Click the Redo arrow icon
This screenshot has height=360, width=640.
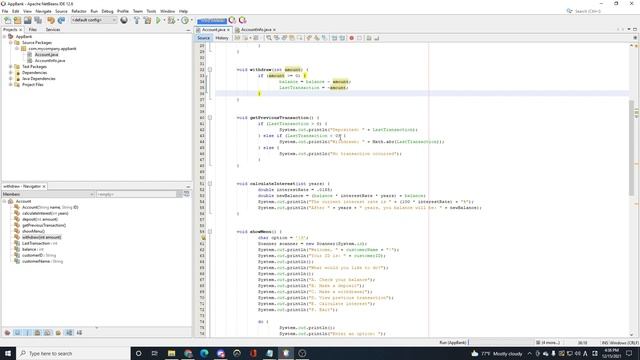[x=61, y=20]
